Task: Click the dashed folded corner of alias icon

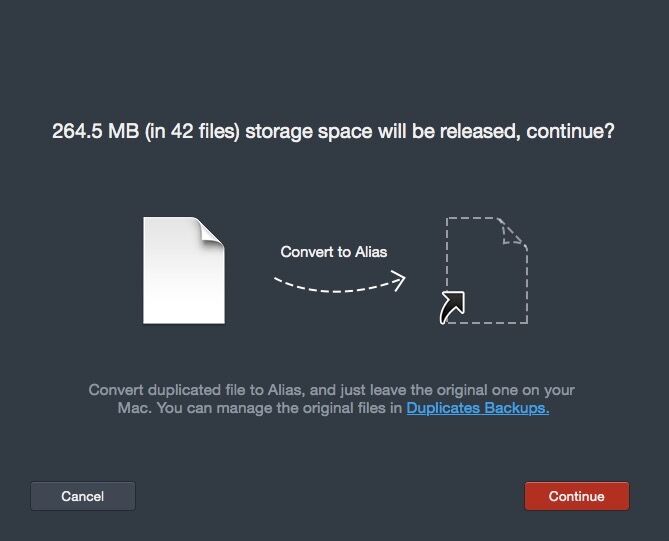Action: click(513, 231)
